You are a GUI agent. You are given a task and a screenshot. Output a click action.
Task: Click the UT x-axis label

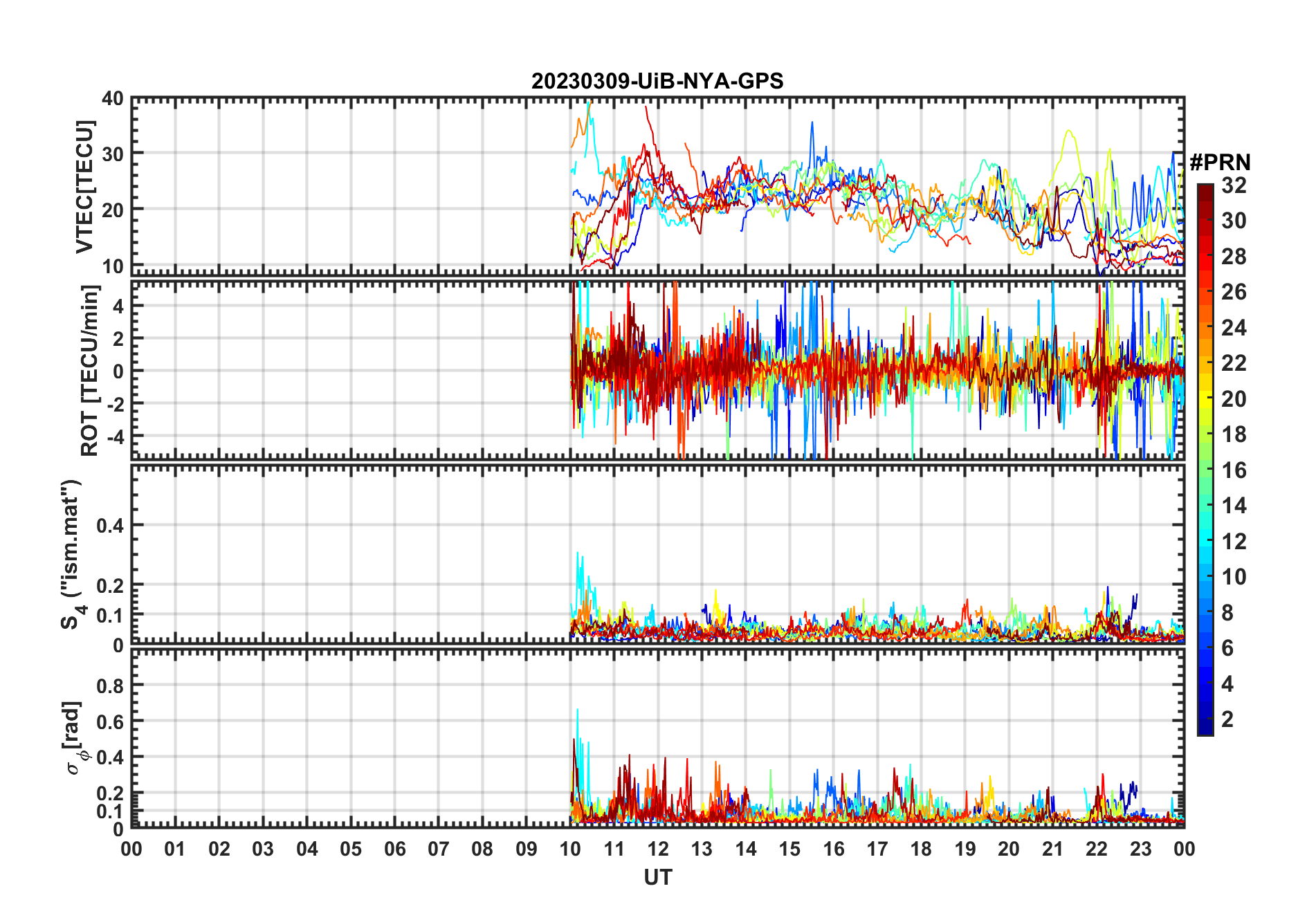pos(658,877)
